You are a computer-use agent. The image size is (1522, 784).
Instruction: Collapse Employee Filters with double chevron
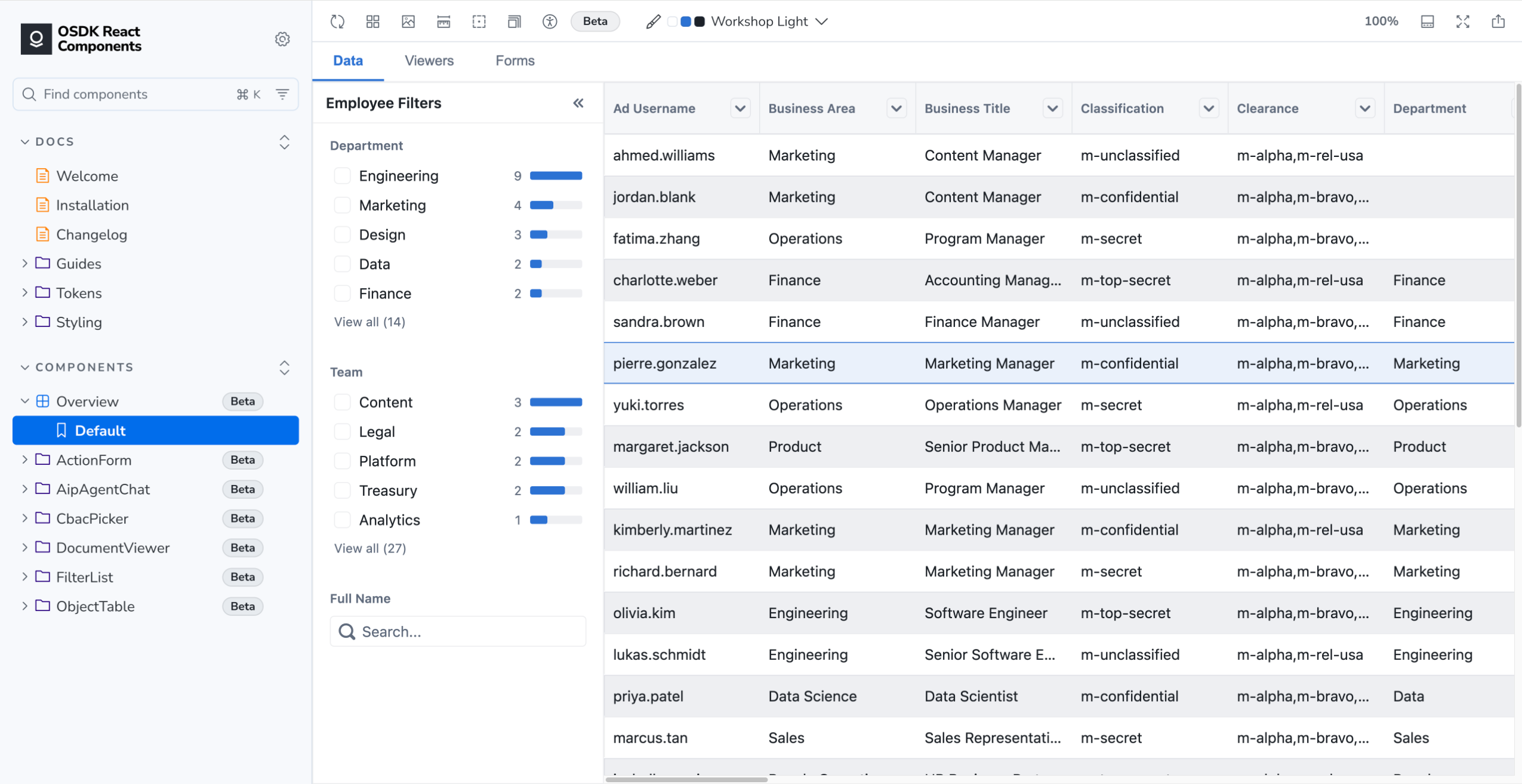coord(578,103)
